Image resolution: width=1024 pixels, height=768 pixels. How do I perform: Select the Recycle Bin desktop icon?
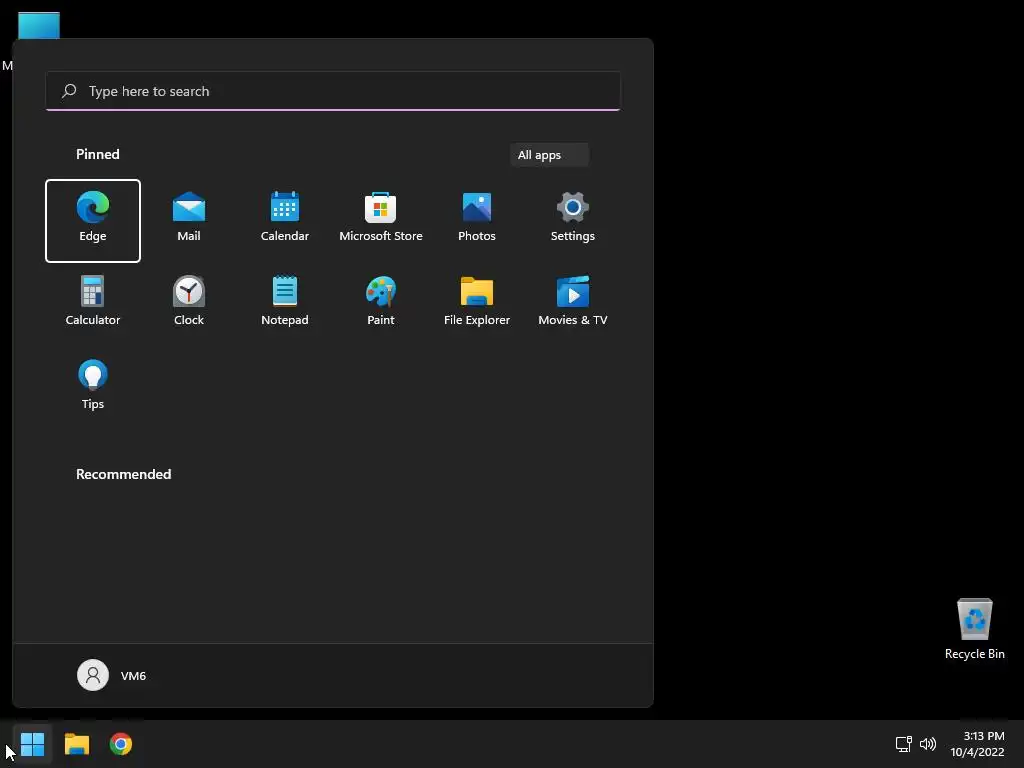coord(974,629)
